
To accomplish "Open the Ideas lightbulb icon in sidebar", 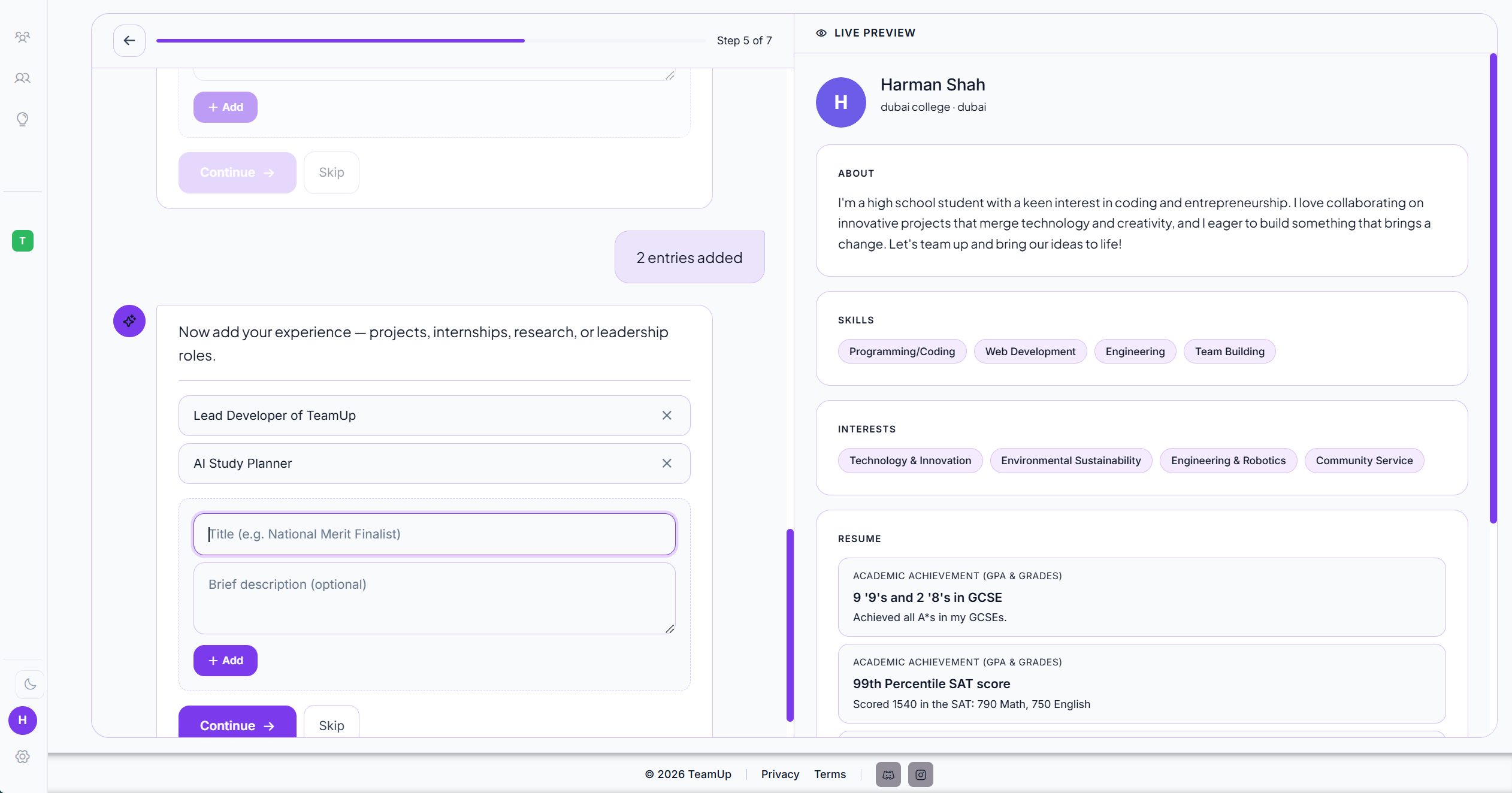I will (23, 119).
